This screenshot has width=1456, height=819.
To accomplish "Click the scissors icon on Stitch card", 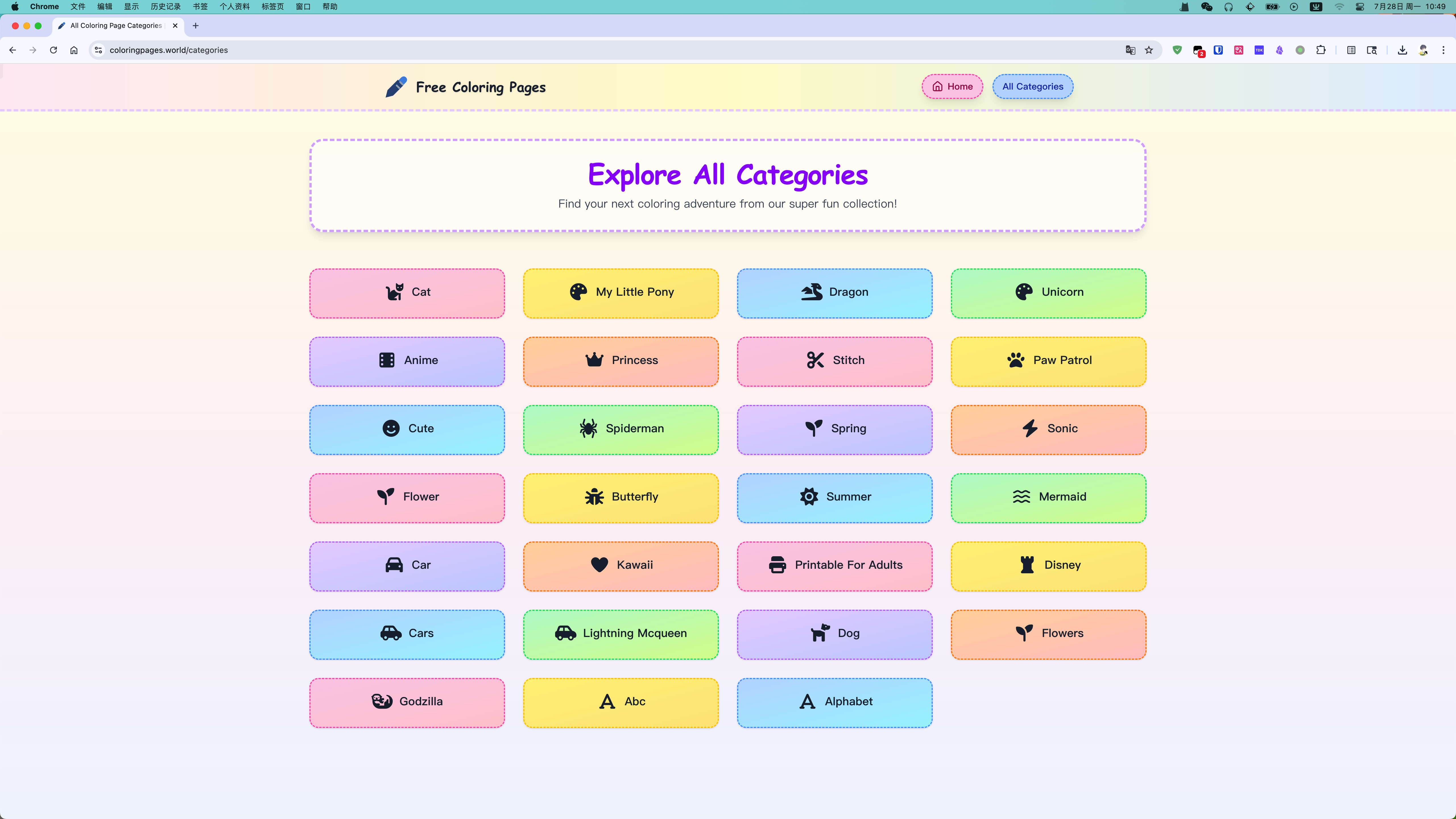I will coord(815,360).
